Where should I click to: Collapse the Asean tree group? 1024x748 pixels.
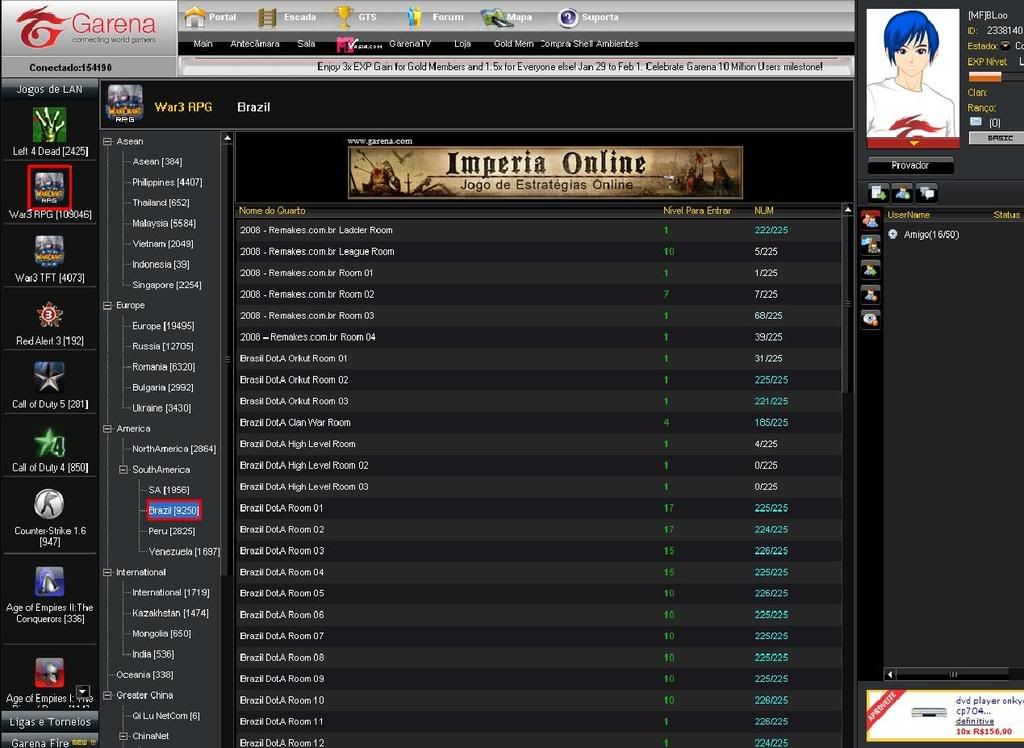(x=108, y=142)
